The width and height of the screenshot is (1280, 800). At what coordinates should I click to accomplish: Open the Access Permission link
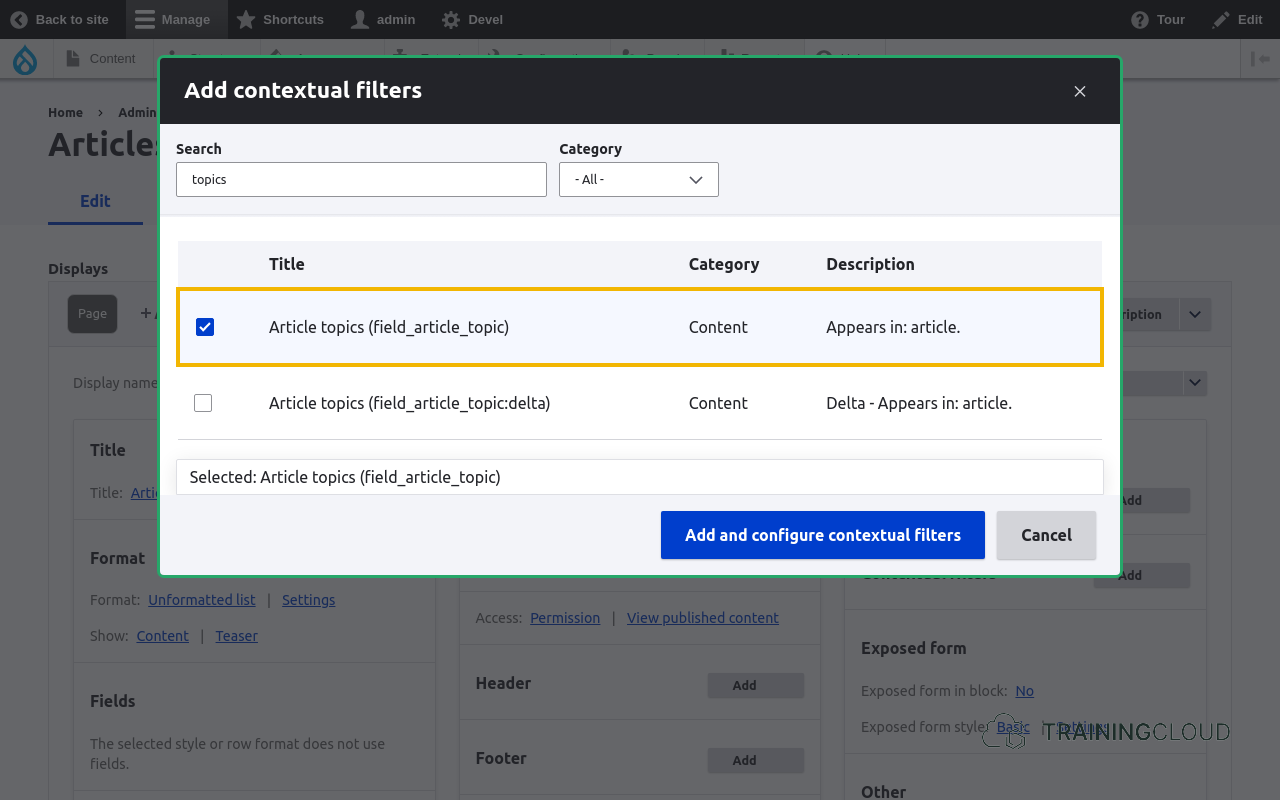[565, 618]
